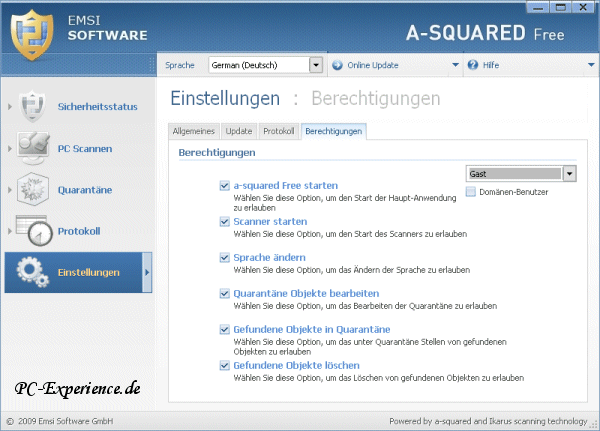The width and height of the screenshot is (600, 431).
Task: Click the Online Update globe icon
Action: click(337, 66)
